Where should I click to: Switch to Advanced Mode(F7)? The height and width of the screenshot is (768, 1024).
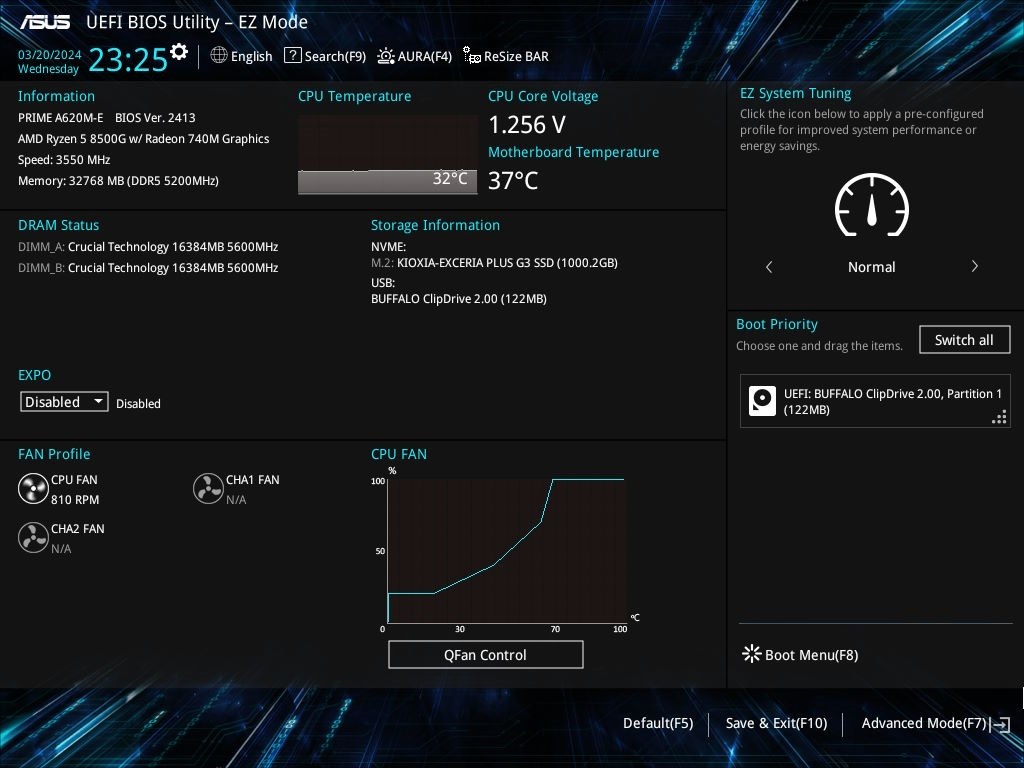coord(923,723)
